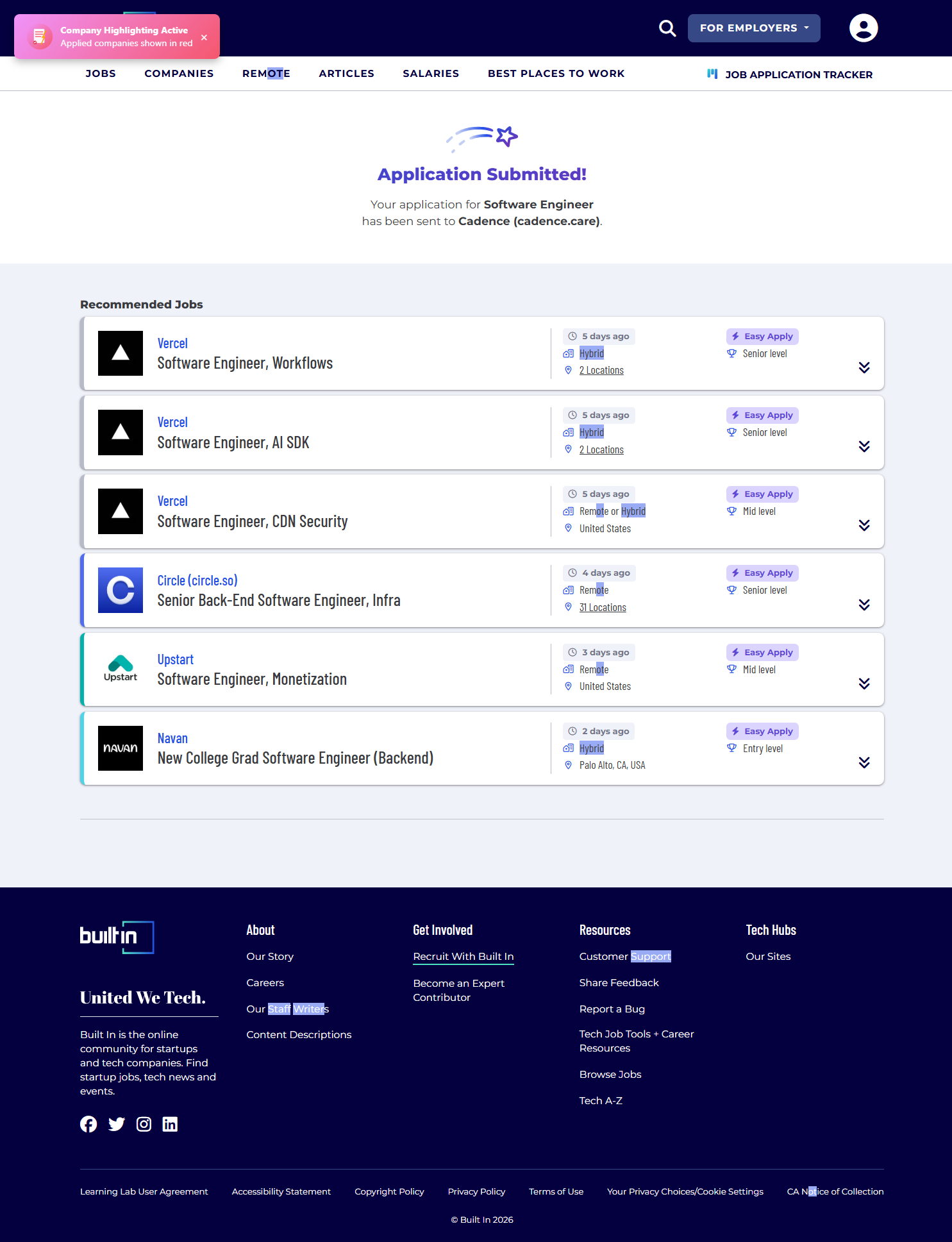Open the Senior Back-End Software Engineer, Infra listing
Viewport: 952px width, 1242px height.
coord(279,601)
